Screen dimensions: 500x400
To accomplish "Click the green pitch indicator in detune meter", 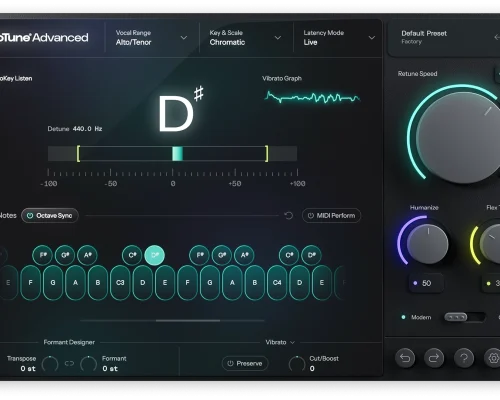I will point(177,154).
